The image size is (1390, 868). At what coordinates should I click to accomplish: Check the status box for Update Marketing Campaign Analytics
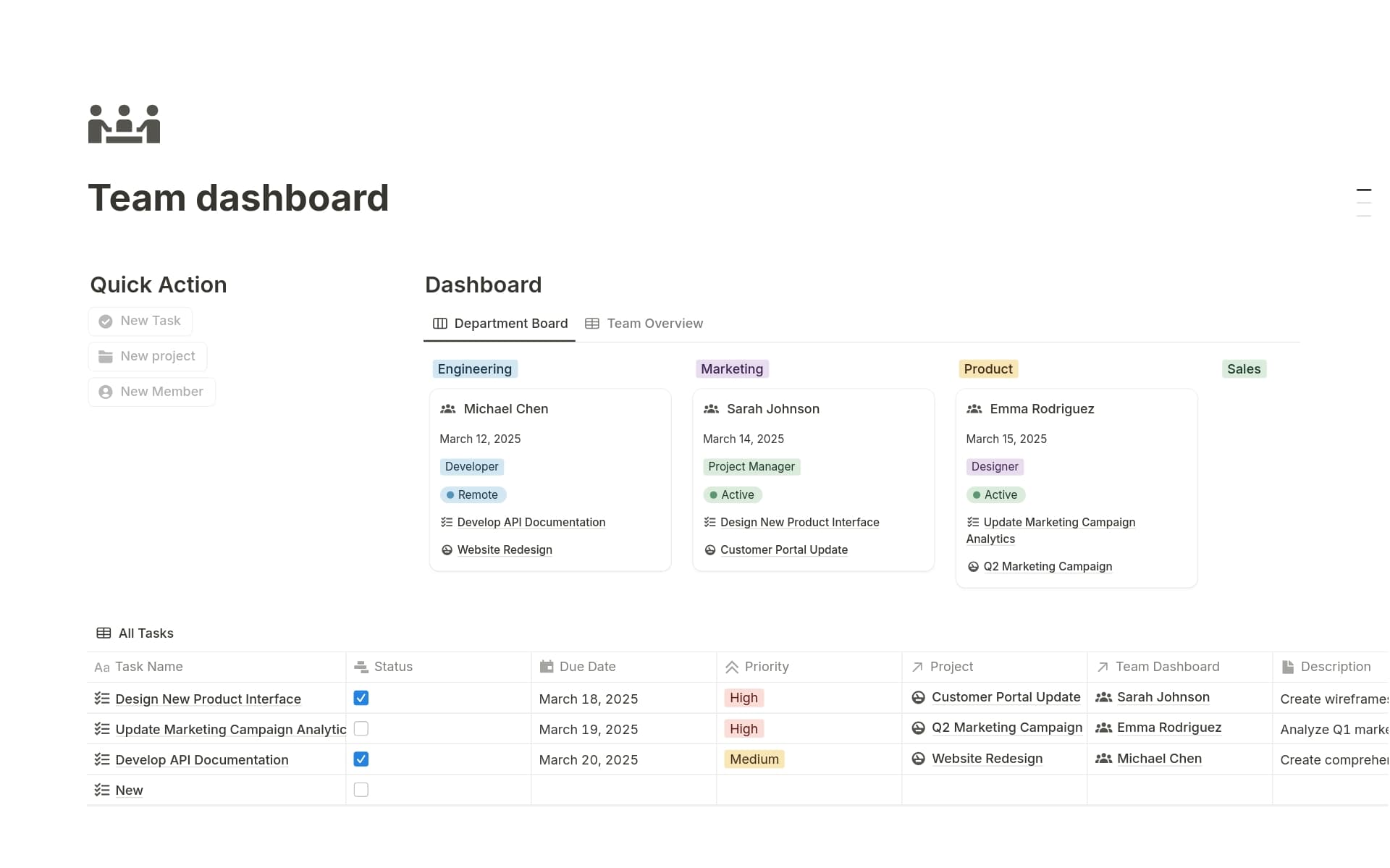[361, 728]
